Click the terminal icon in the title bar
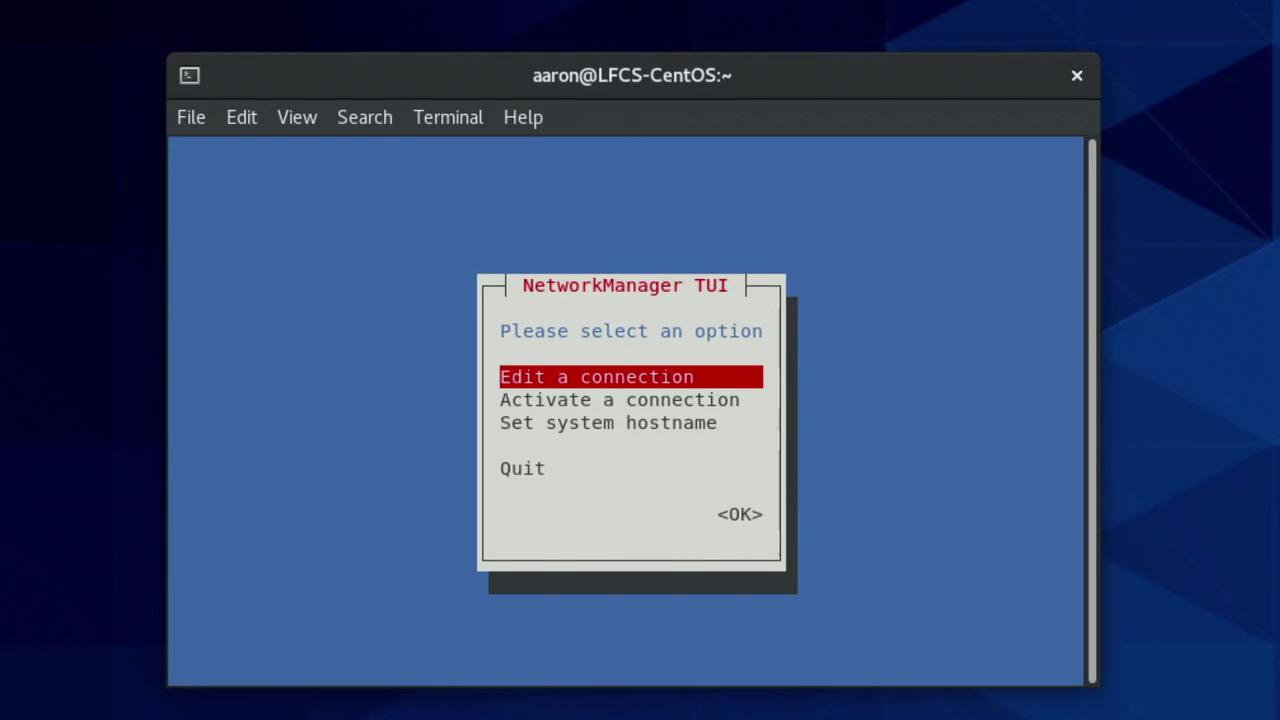 pos(190,75)
